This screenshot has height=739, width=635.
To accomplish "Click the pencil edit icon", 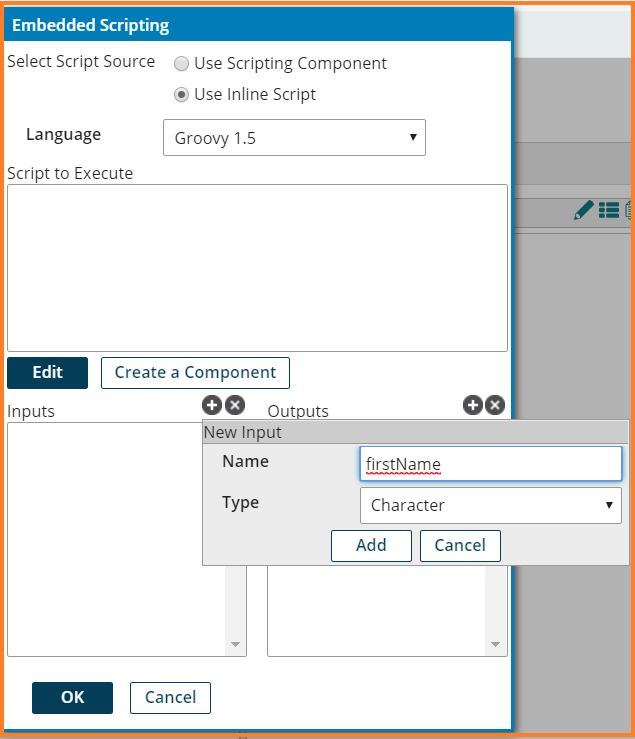I will point(584,210).
